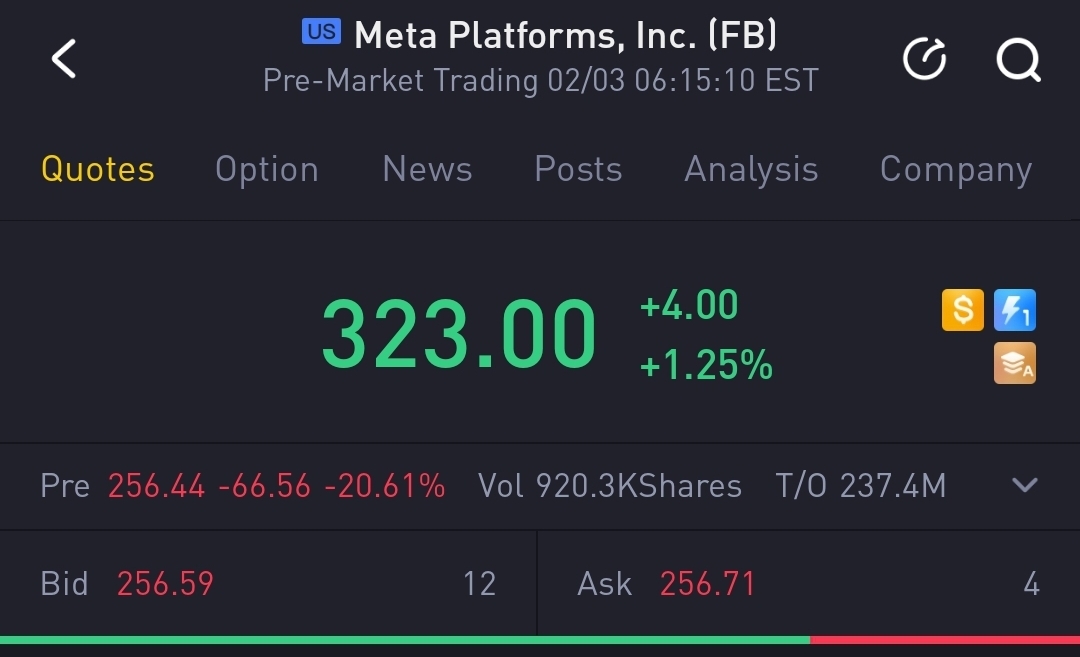Open the News tab
Image resolution: width=1080 pixels, height=657 pixels.
pyautogui.click(x=427, y=169)
